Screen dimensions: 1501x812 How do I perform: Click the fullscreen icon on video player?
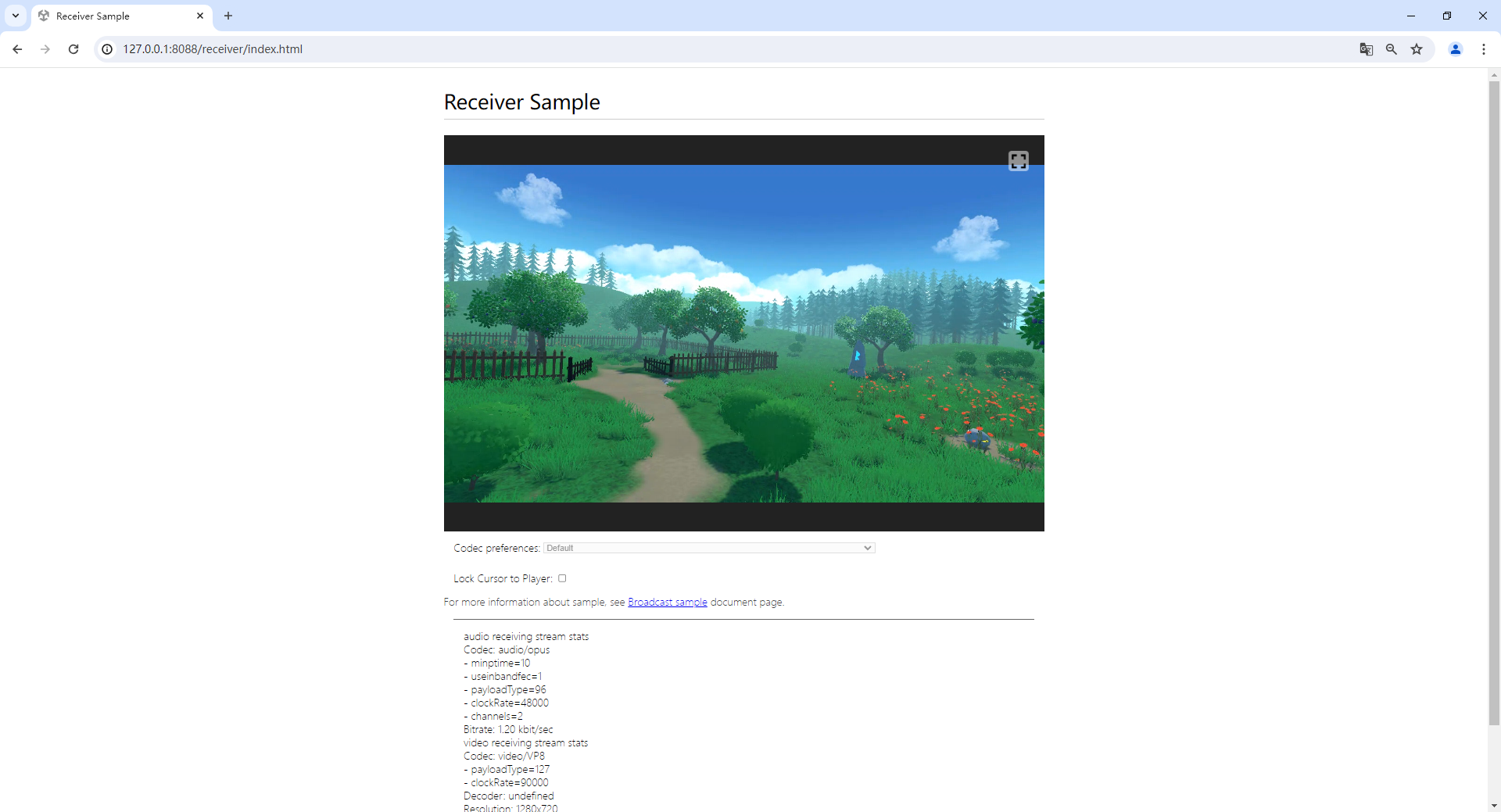click(x=1018, y=161)
